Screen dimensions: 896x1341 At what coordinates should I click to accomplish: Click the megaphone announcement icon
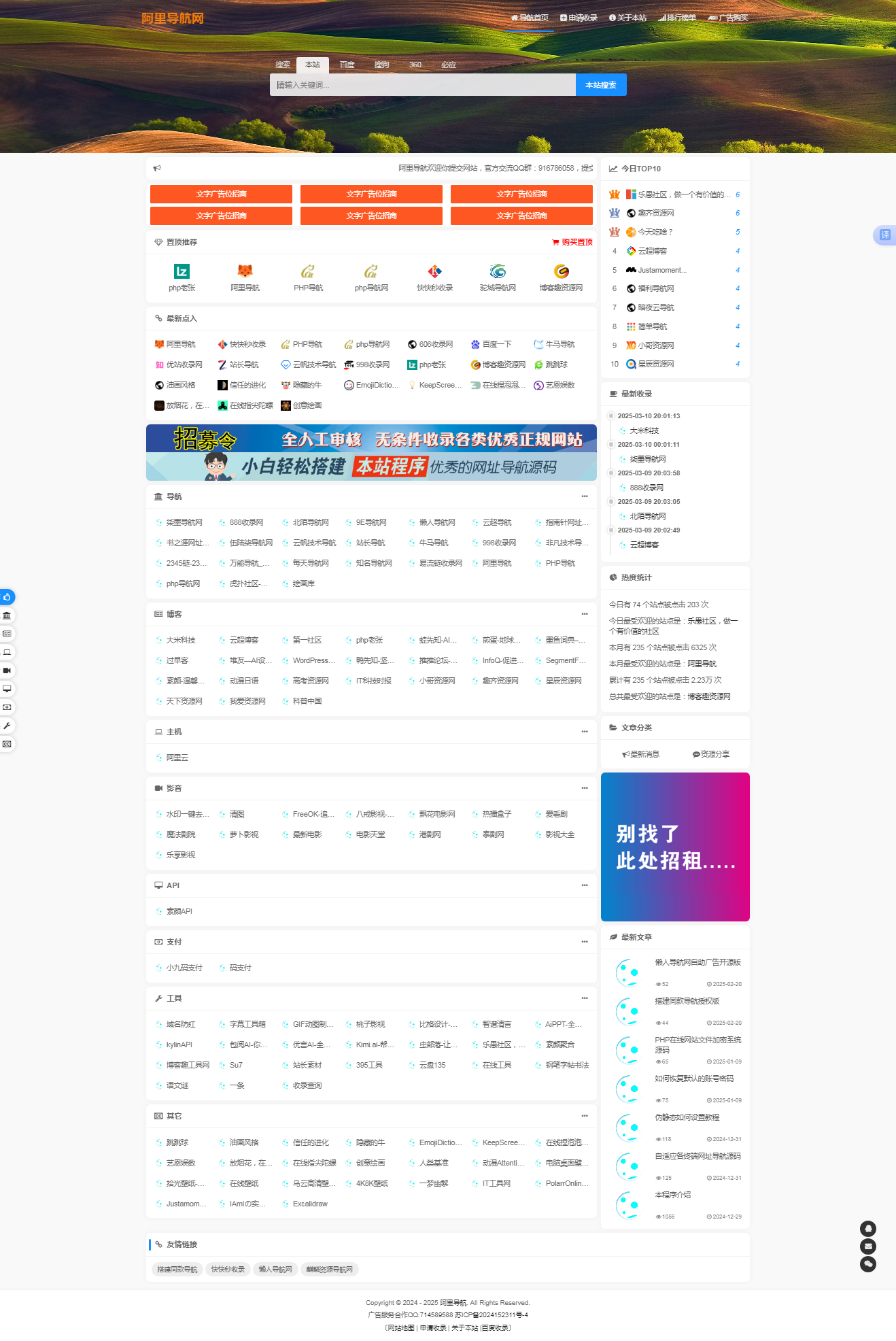157,168
